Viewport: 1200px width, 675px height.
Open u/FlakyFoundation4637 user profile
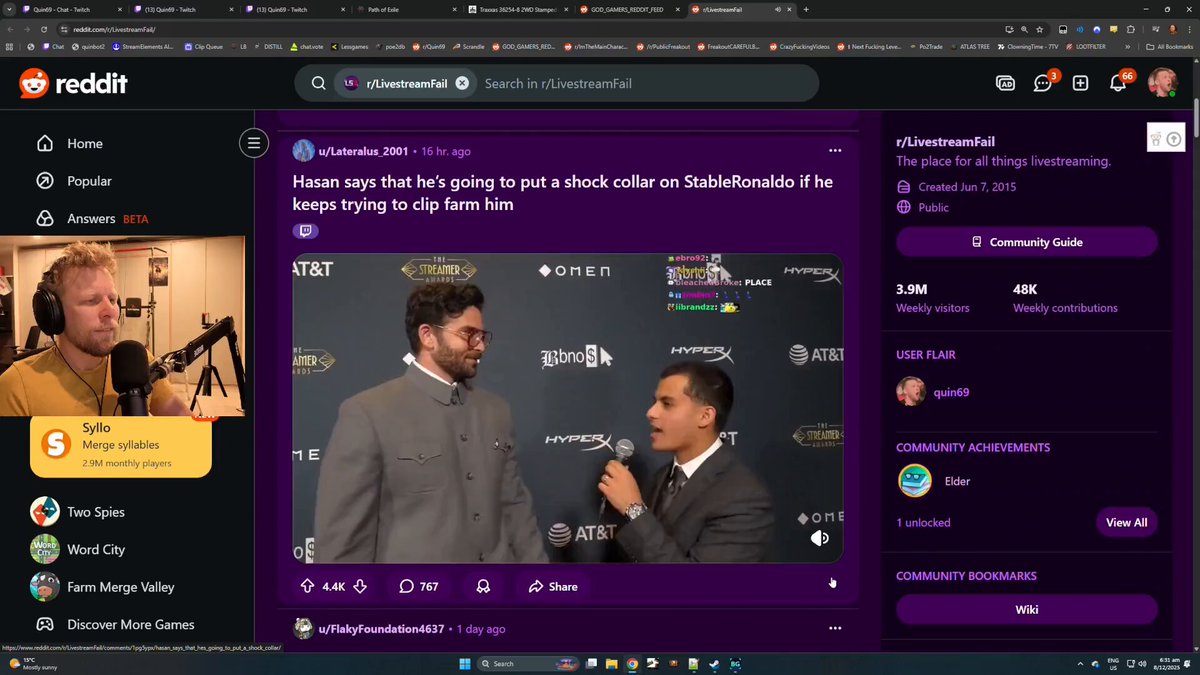point(380,629)
